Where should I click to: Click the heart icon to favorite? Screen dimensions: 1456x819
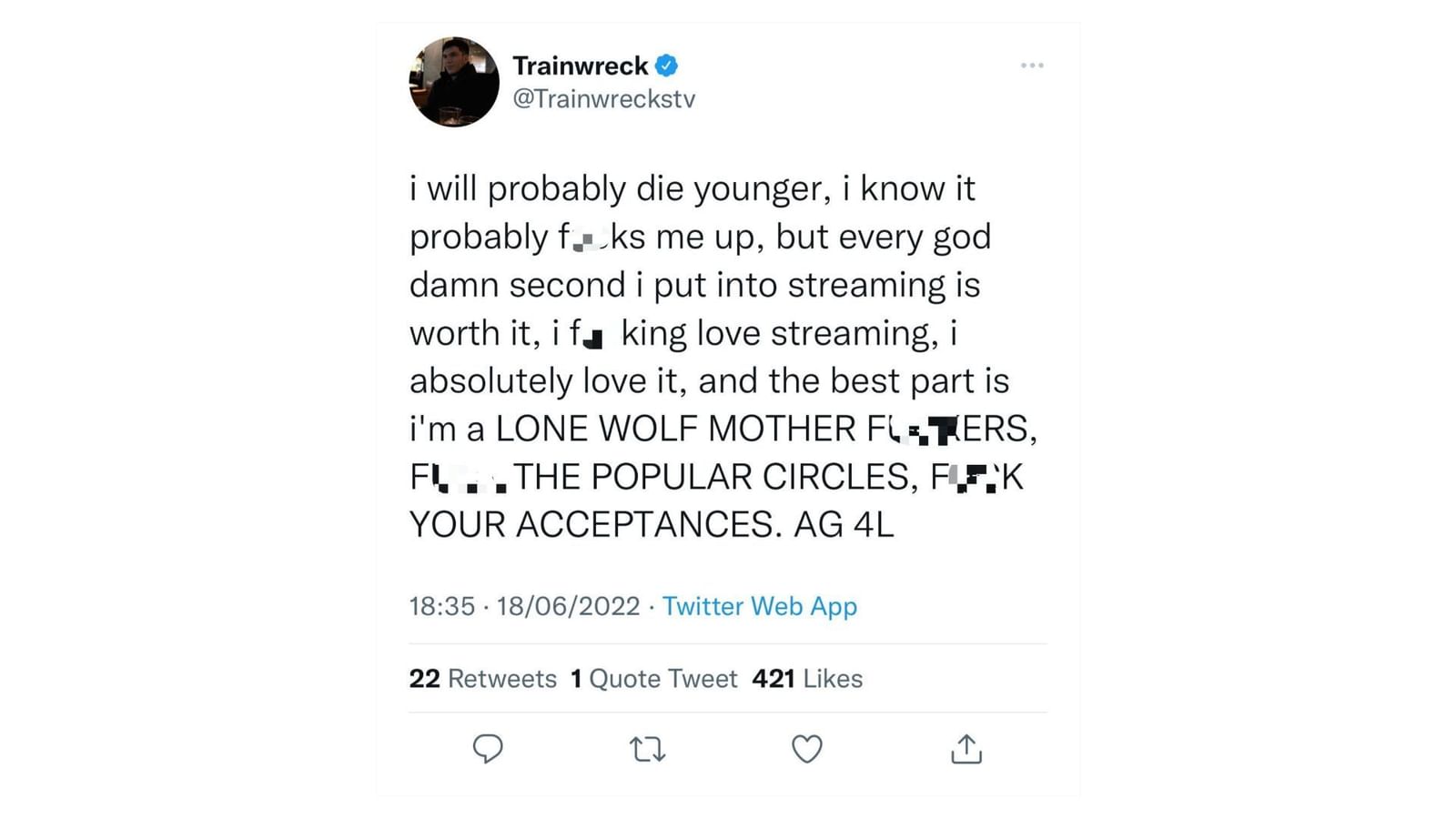[806, 749]
